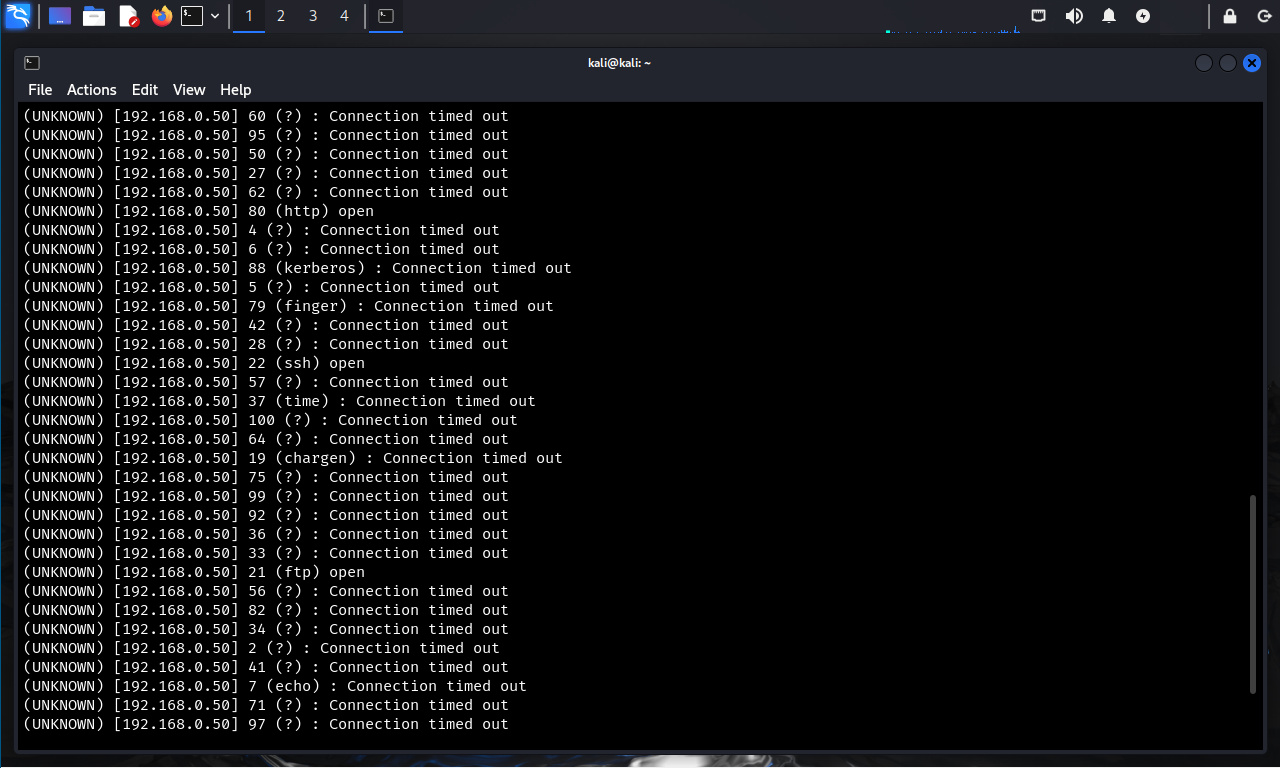Expand the terminal launcher dropdown arrow
Screen dimensions: 1280x768
pyautogui.click(x=215, y=16)
